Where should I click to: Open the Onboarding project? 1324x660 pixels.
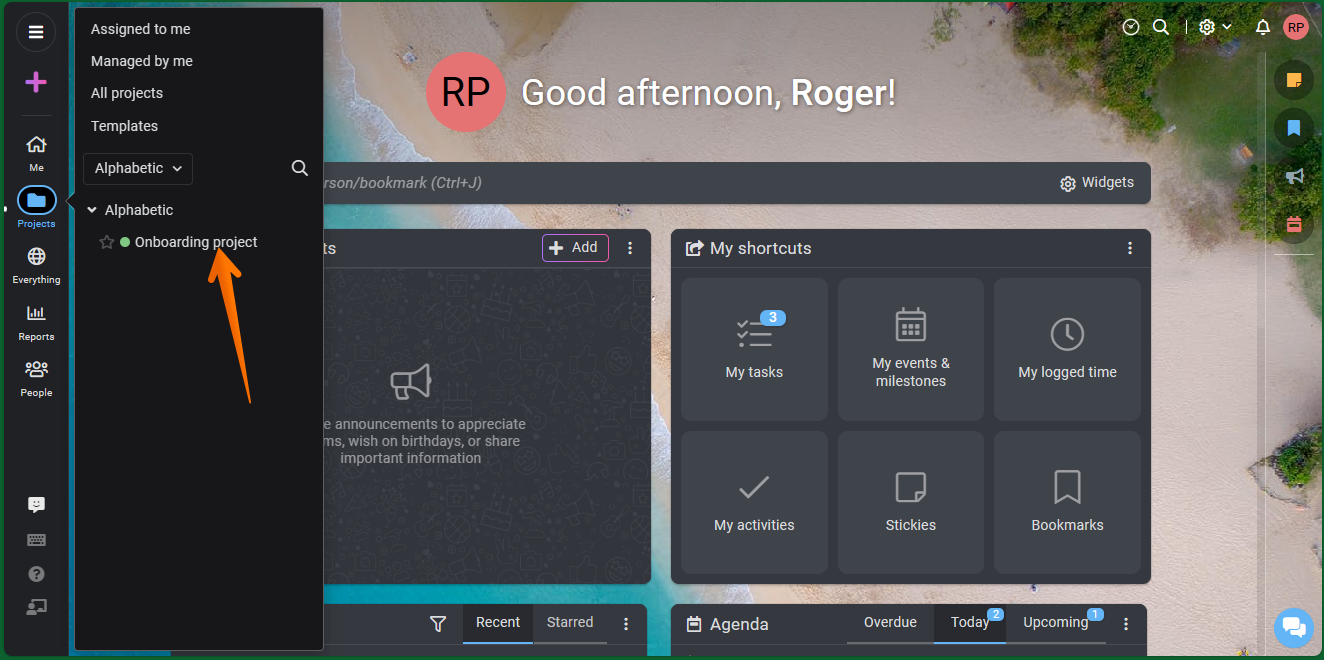click(x=196, y=242)
